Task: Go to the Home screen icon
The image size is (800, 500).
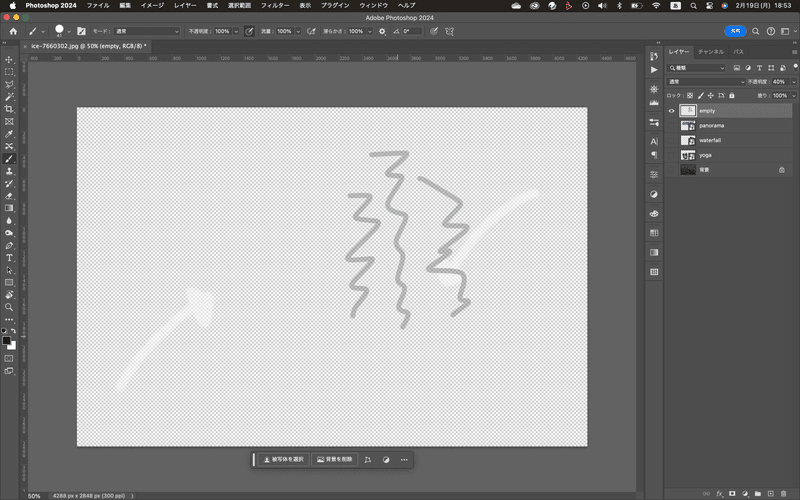Action: click(13, 31)
